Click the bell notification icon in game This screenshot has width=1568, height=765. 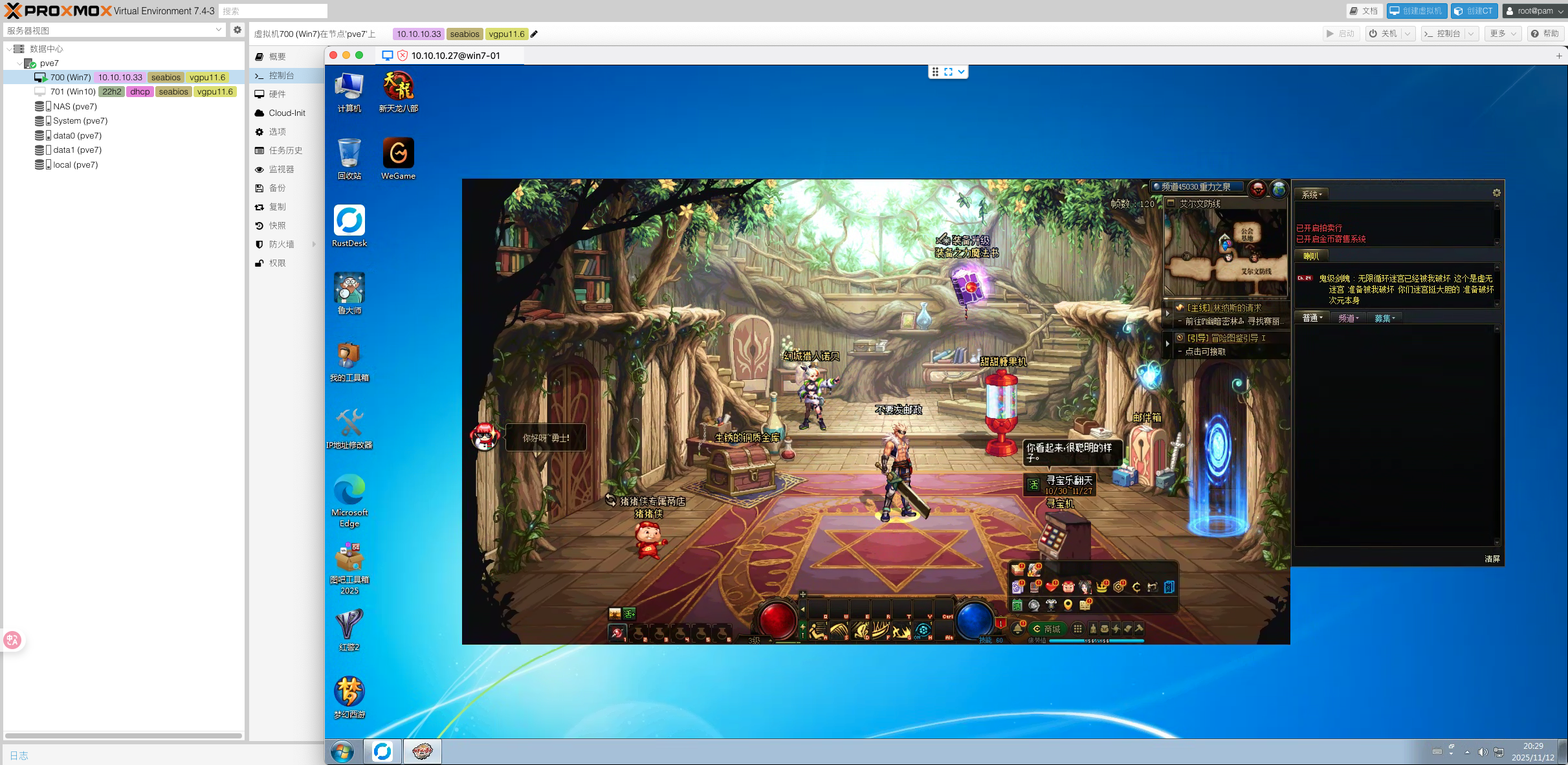pyautogui.click(x=1017, y=628)
